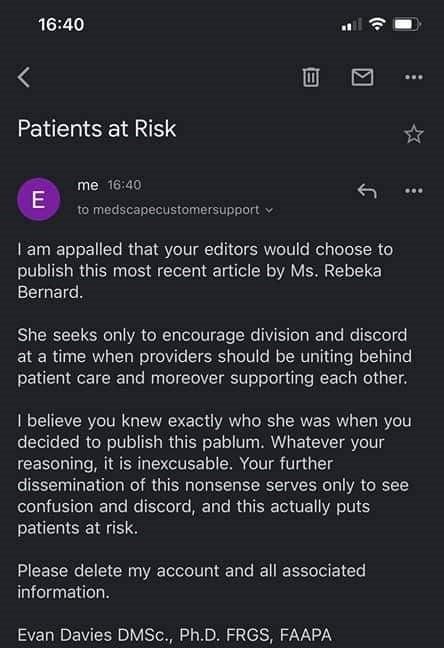444x648 pixels.
Task: Tap the 16:40 status bar clock
Action: pyautogui.click(x=61, y=24)
